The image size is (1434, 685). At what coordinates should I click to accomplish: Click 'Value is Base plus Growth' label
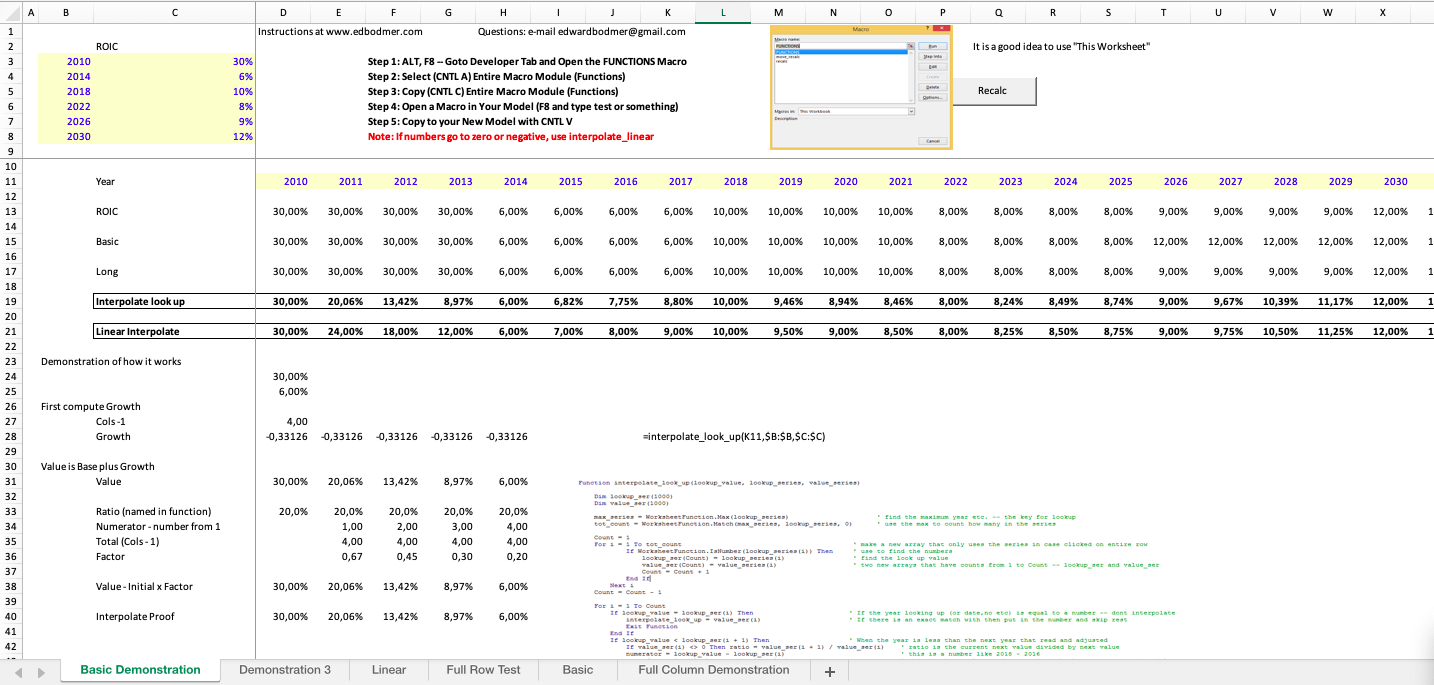pyautogui.click(x=97, y=466)
